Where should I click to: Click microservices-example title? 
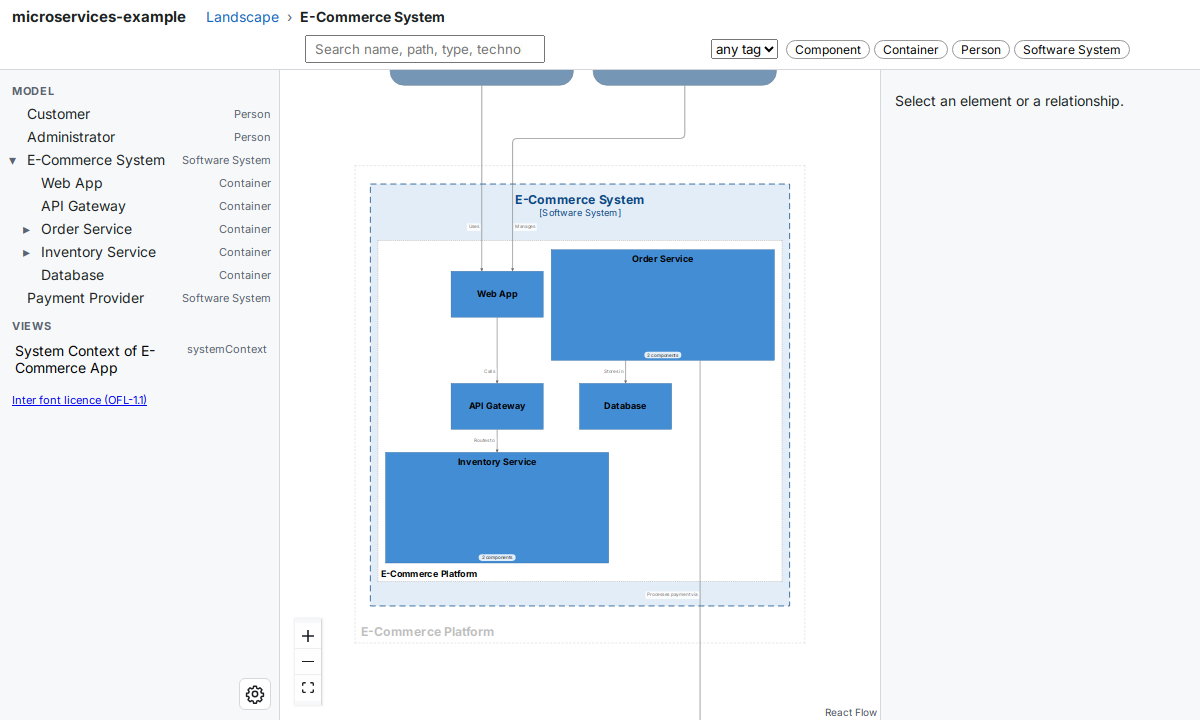pos(99,17)
